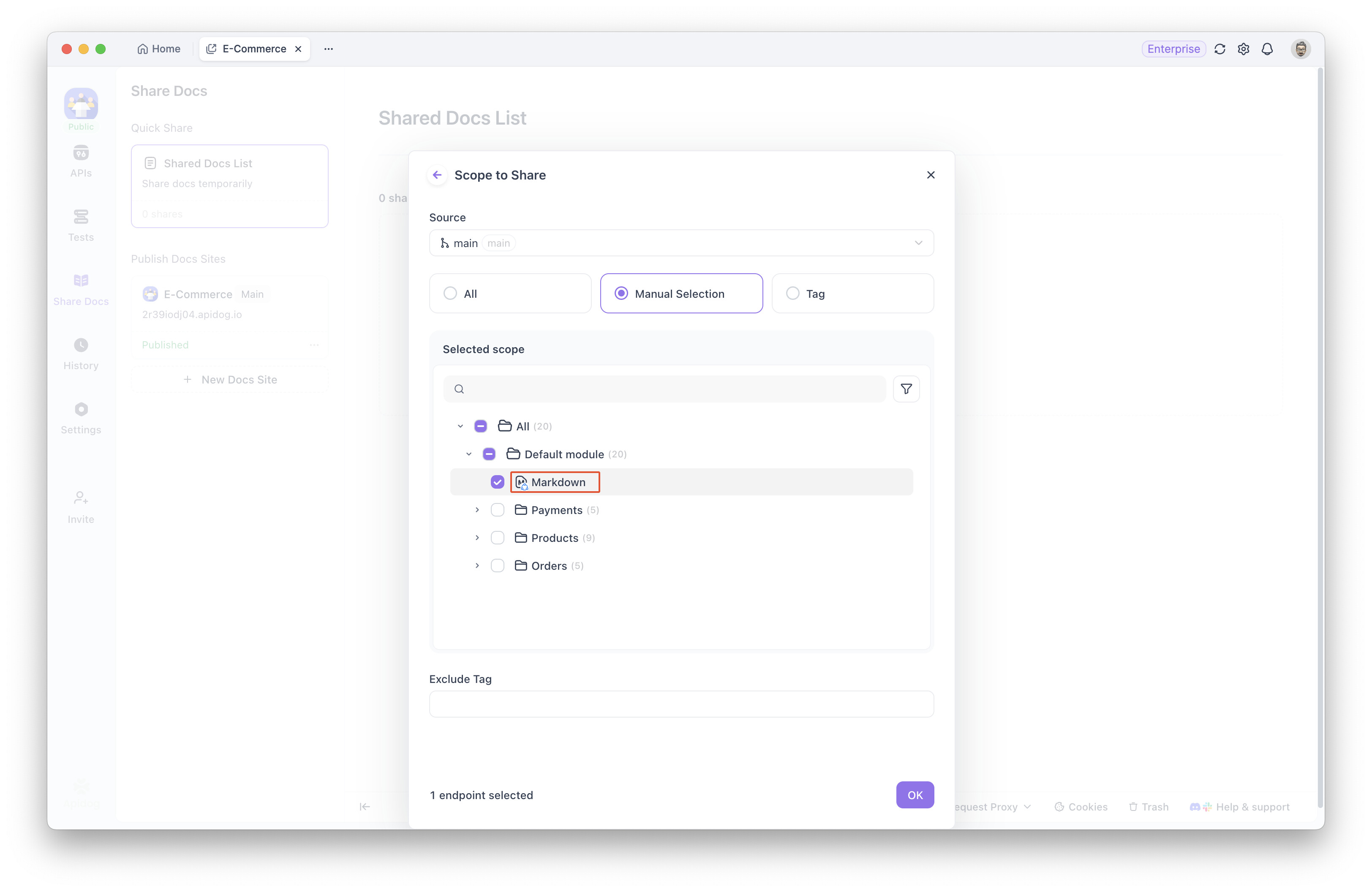
Task: Select the Markdown tree row label
Action: tap(558, 482)
